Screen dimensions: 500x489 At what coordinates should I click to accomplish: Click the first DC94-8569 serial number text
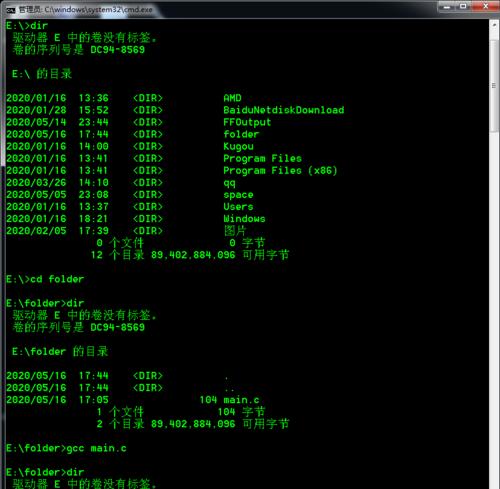point(118,50)
